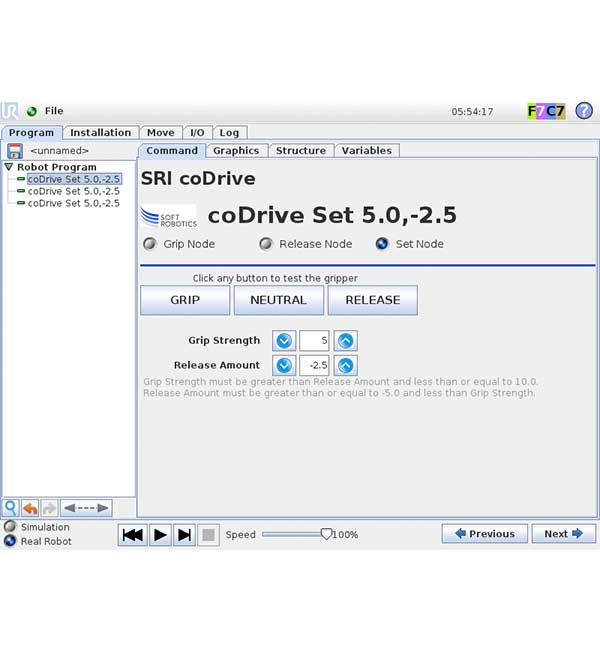Screen dimensions: 600x650
Task: Open the I/O tab
Action: point(197,133)
